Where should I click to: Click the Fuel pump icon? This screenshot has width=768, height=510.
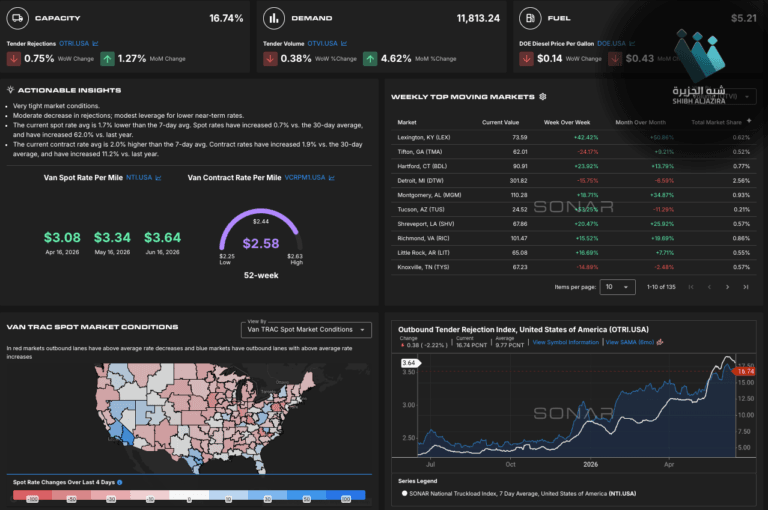click(x=530, y=18)
